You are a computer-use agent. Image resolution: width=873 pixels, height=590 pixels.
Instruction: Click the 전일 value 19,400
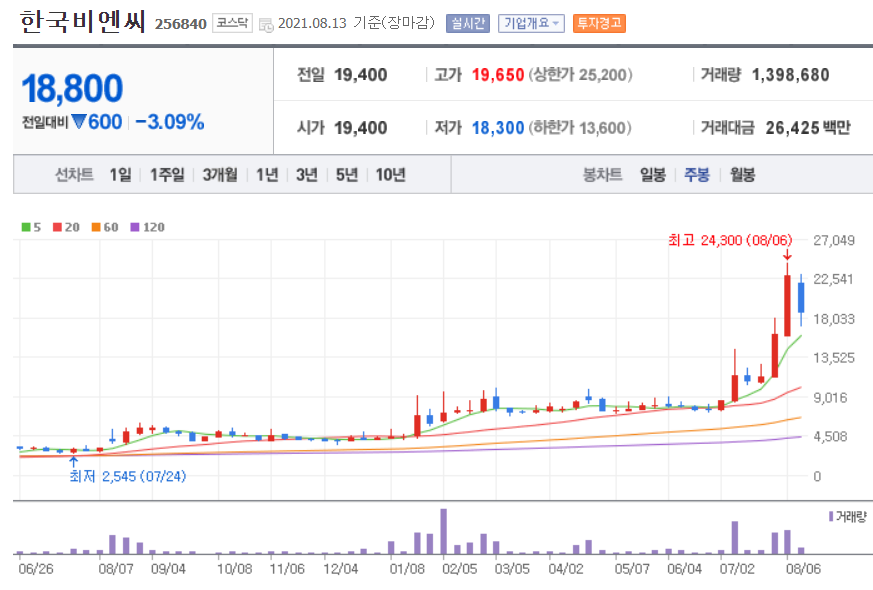(x=361, y=75)
